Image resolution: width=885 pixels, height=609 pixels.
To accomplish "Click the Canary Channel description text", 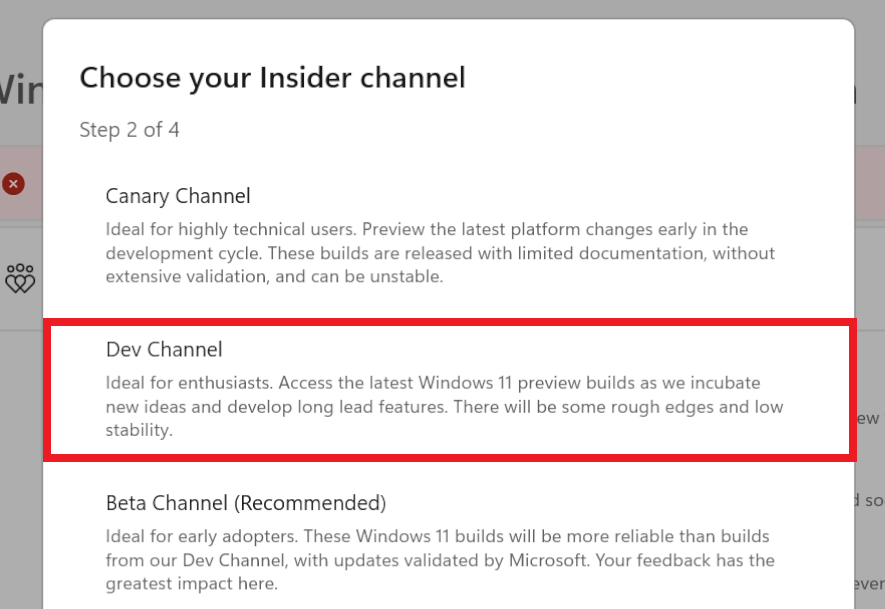I will click(440, 253).
